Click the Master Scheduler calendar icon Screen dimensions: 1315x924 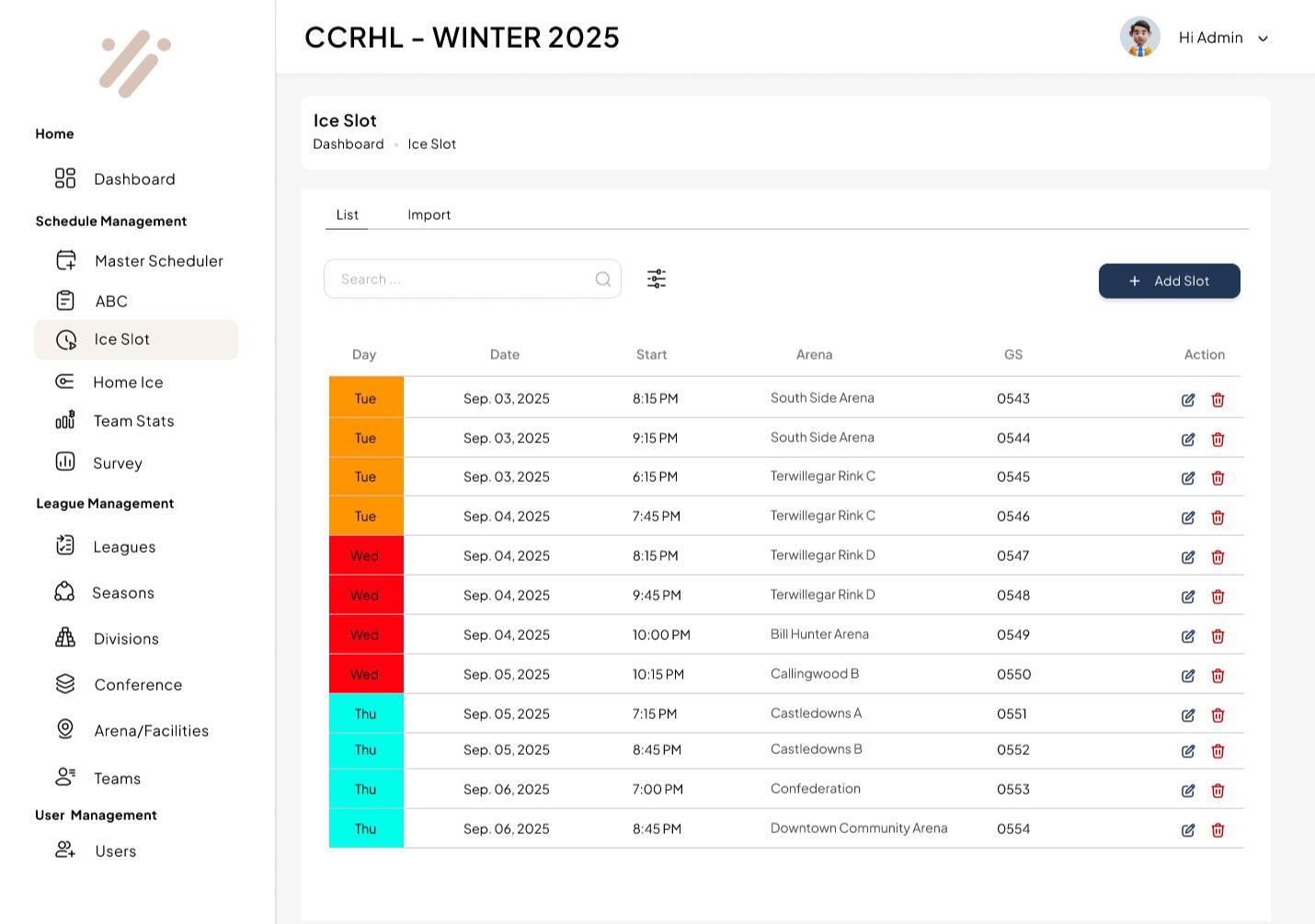click(65, 260)
